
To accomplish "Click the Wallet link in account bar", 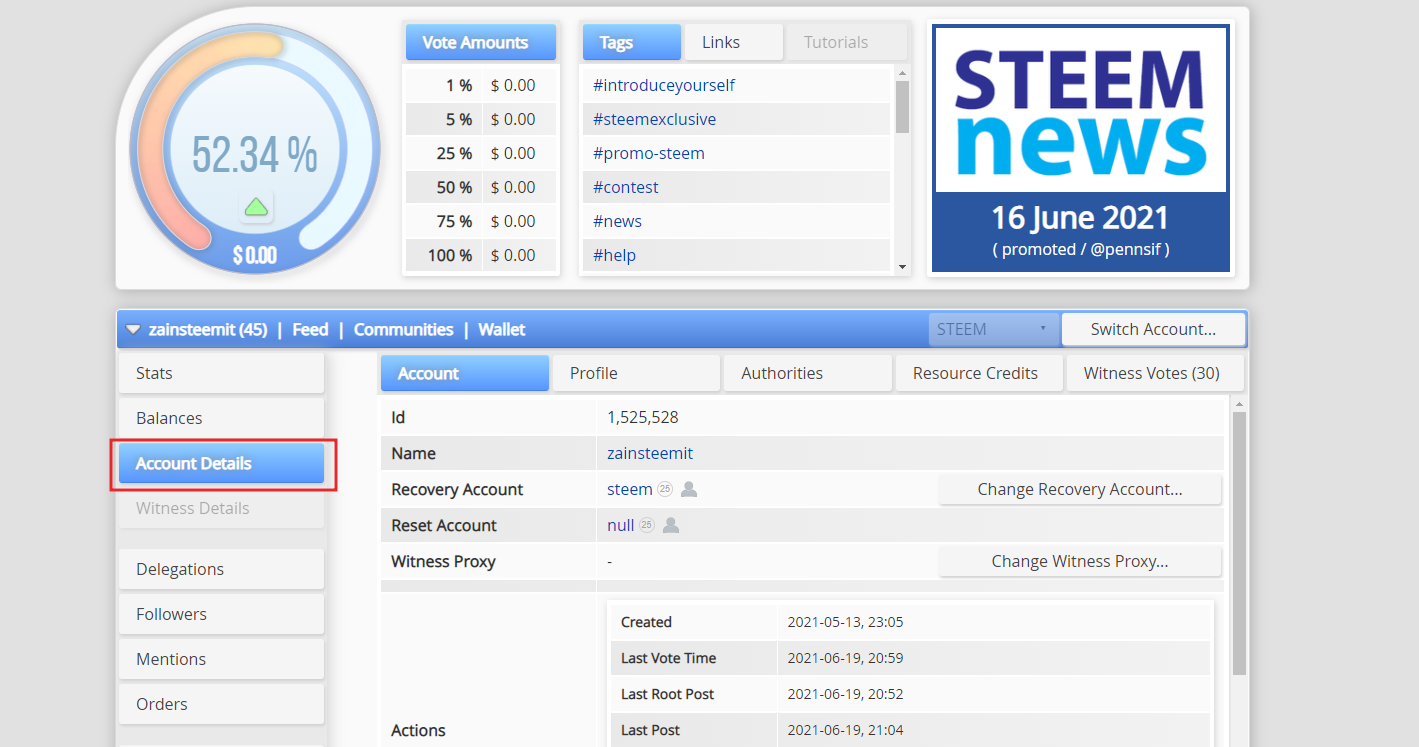I will [502, 329].
